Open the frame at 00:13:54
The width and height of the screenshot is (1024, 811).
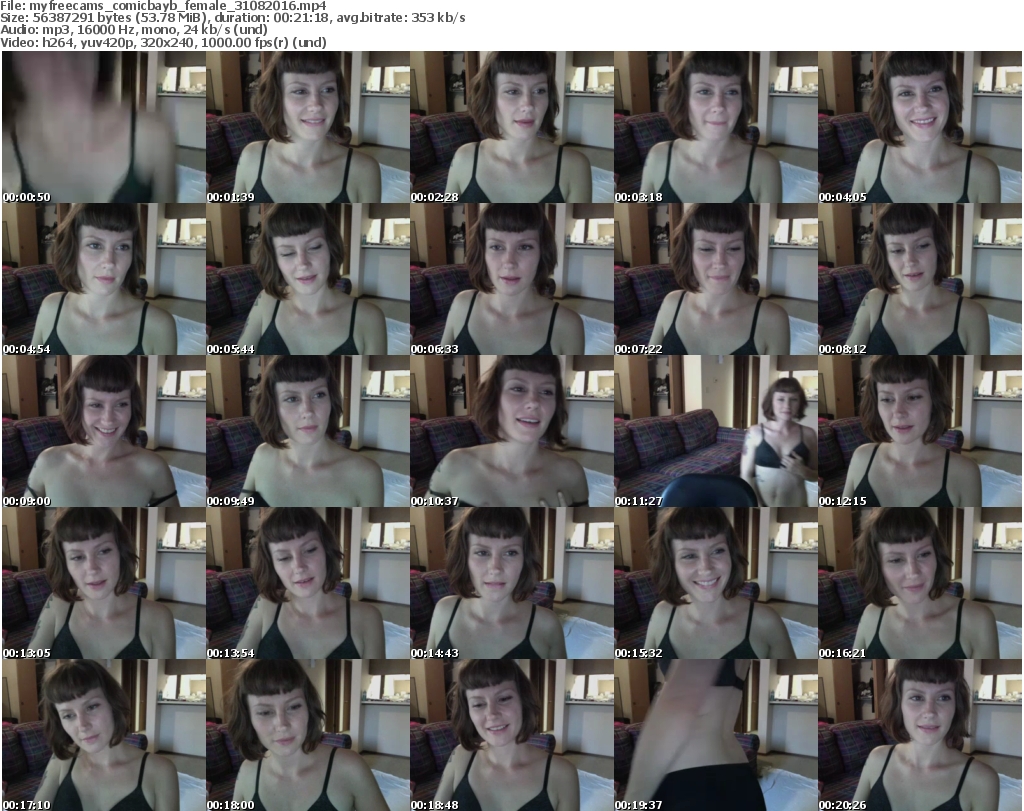click(308, 583)
